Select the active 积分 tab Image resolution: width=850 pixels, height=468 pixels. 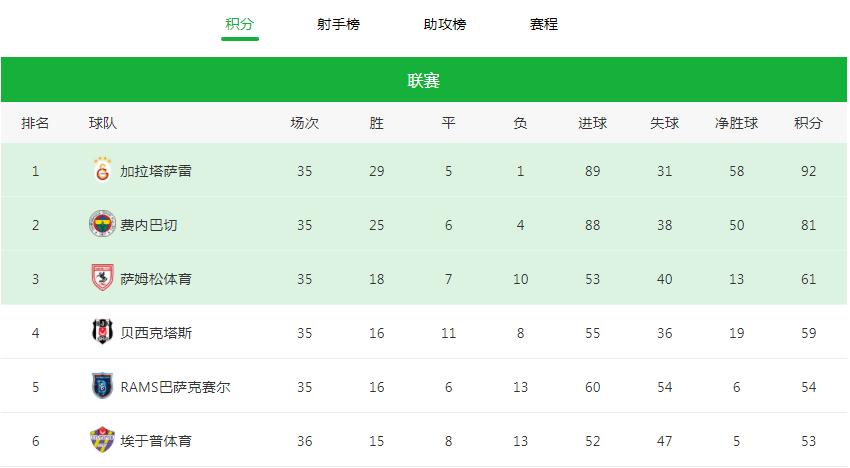[x=240, y=24]
